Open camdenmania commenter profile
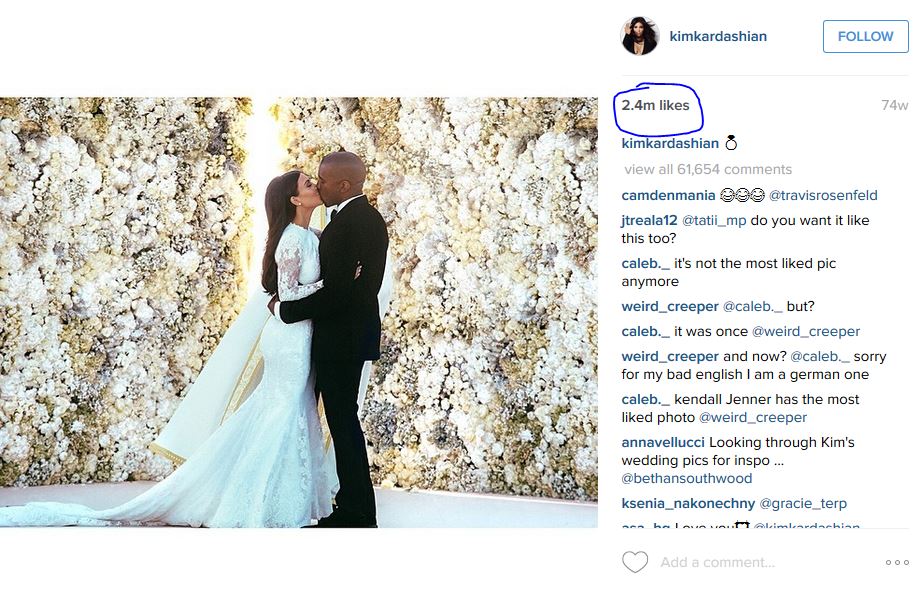Image resolution: width=914 pixels, height=593 pixels. (x=668, y=195)
